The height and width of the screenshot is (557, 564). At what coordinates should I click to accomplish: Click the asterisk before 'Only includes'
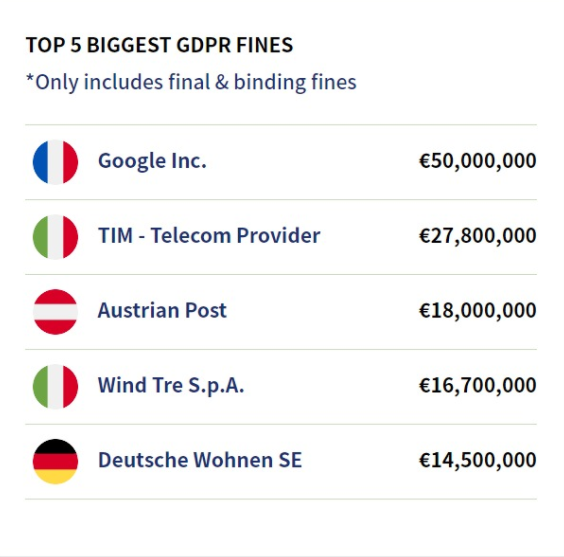[x=30, y=78]
